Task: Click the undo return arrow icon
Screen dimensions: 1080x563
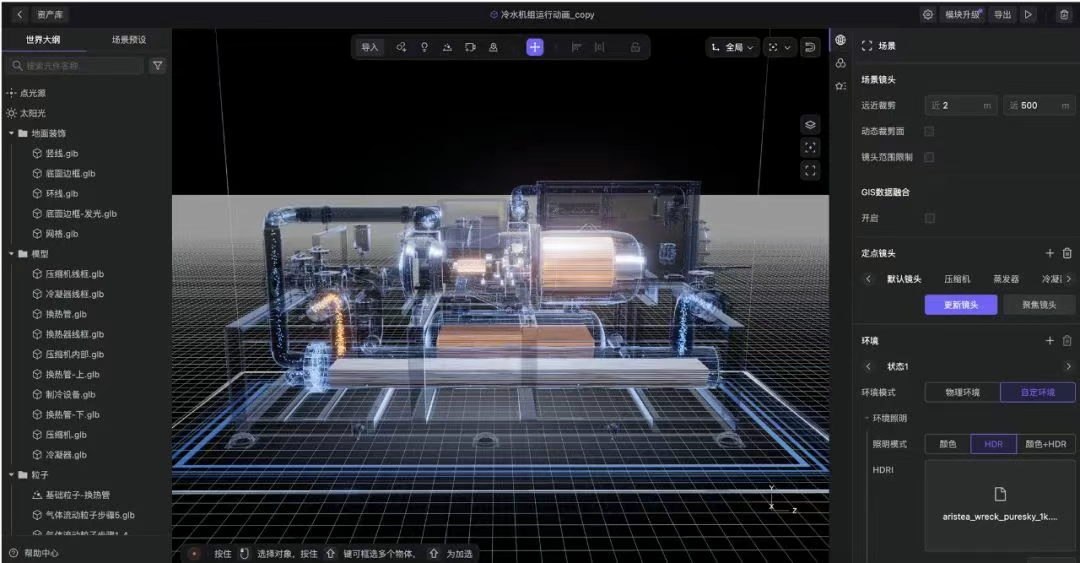Action: point(810,47)
